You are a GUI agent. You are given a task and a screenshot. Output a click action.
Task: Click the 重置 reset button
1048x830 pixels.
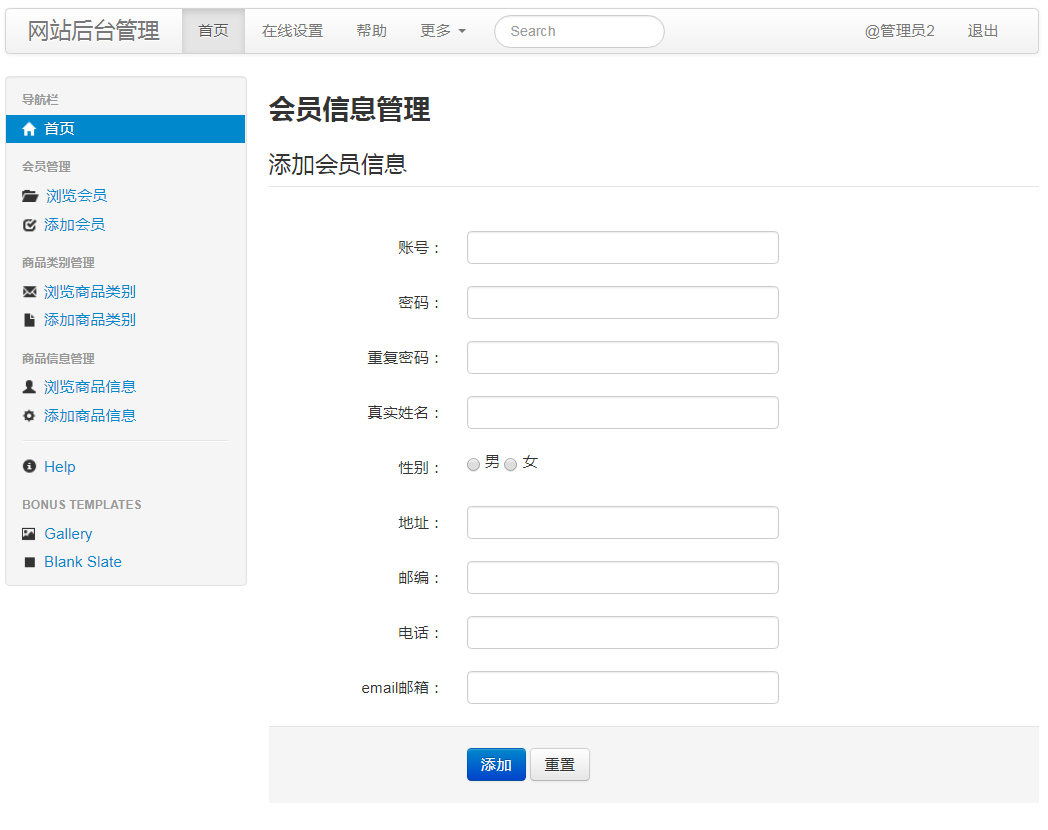pos(559,765)
